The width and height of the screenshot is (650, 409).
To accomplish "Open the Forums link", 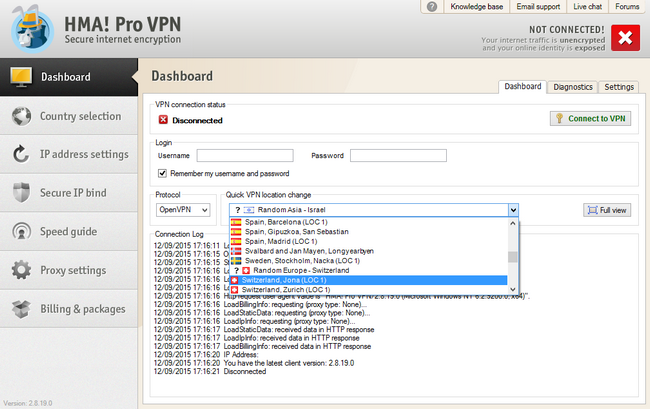I will pyautogui.click(x=627, y=7).
